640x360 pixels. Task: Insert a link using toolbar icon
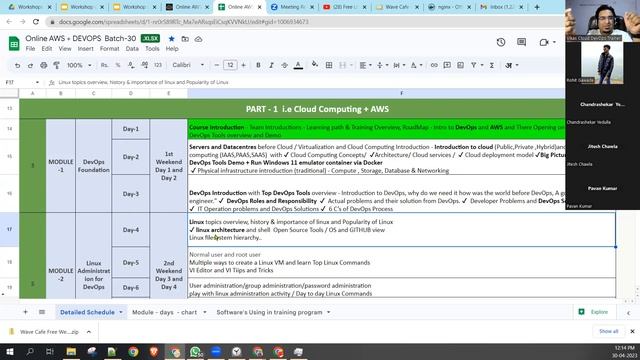(434, 65)
